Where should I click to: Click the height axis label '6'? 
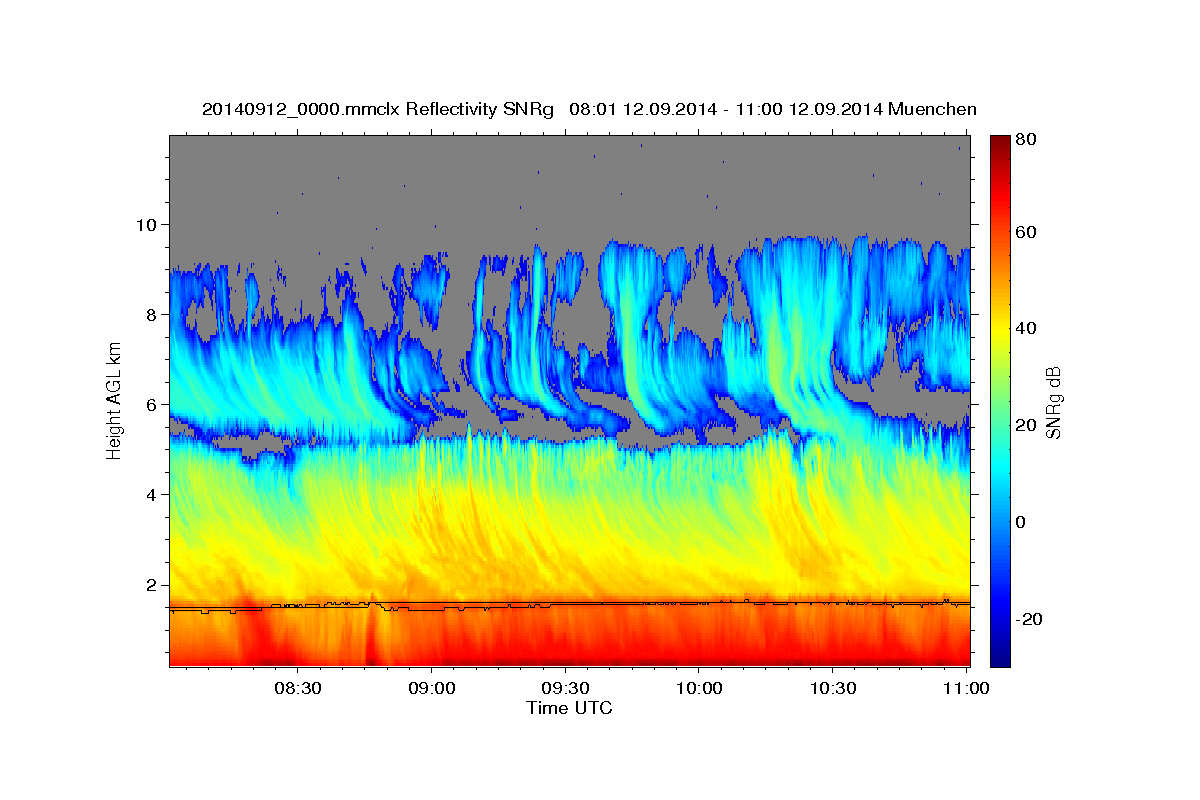154,404
